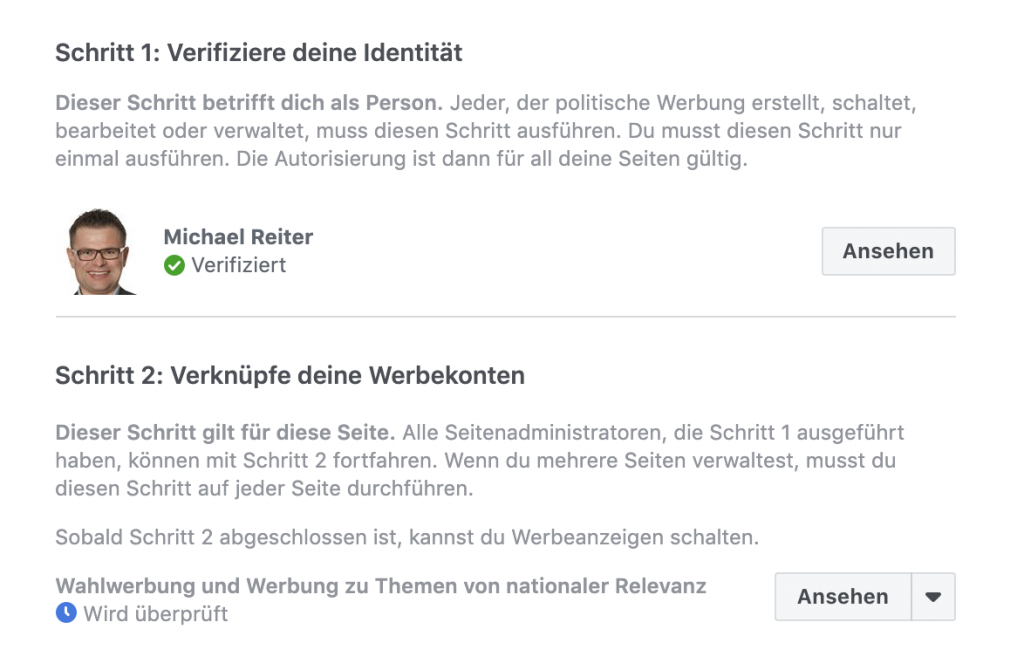Click the name Michael Reiter
Image resolution: width=1024 pixels, height=670 pixels.
238,237
